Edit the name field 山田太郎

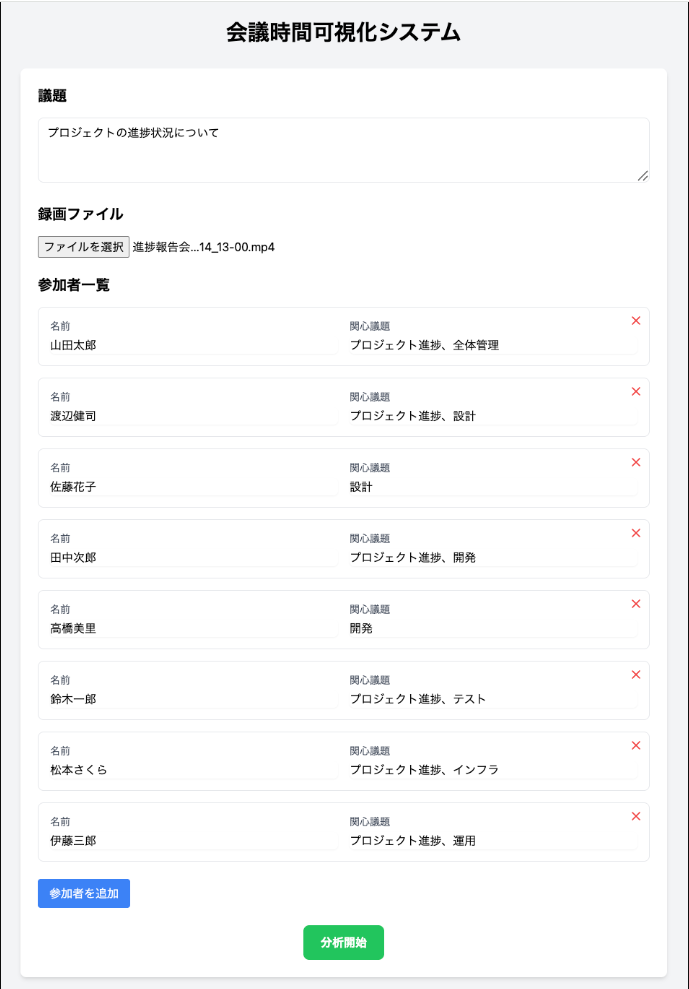pyautogui.click(x=194, y=346)
